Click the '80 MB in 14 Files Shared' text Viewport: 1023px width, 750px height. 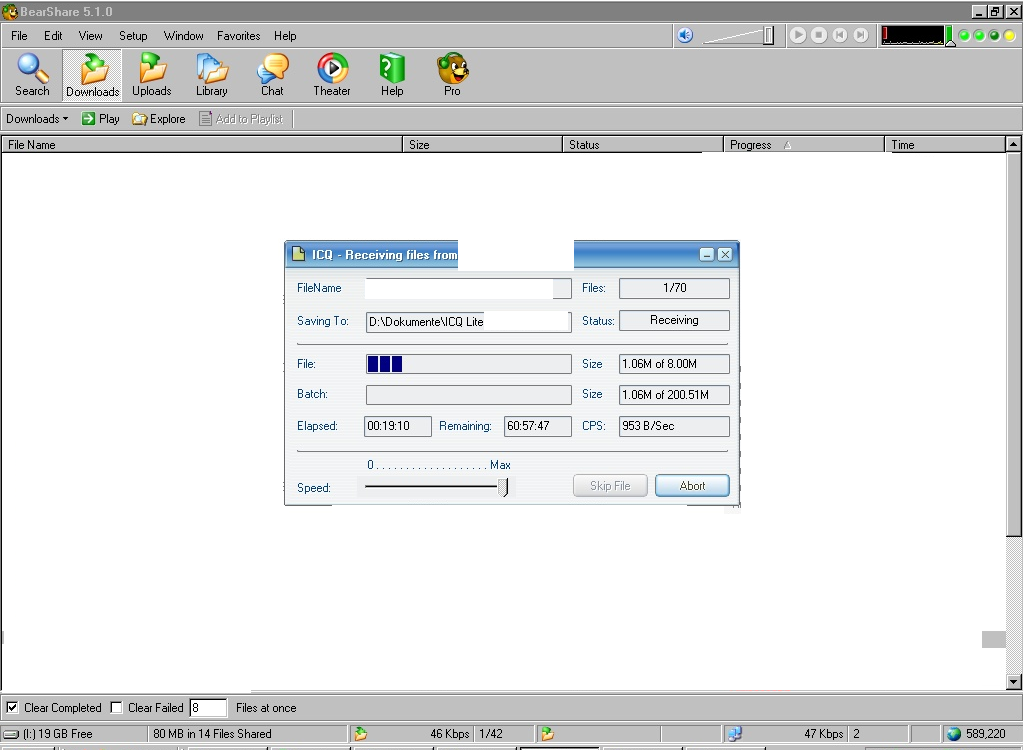pyautogui.click(x=212, y=734)
